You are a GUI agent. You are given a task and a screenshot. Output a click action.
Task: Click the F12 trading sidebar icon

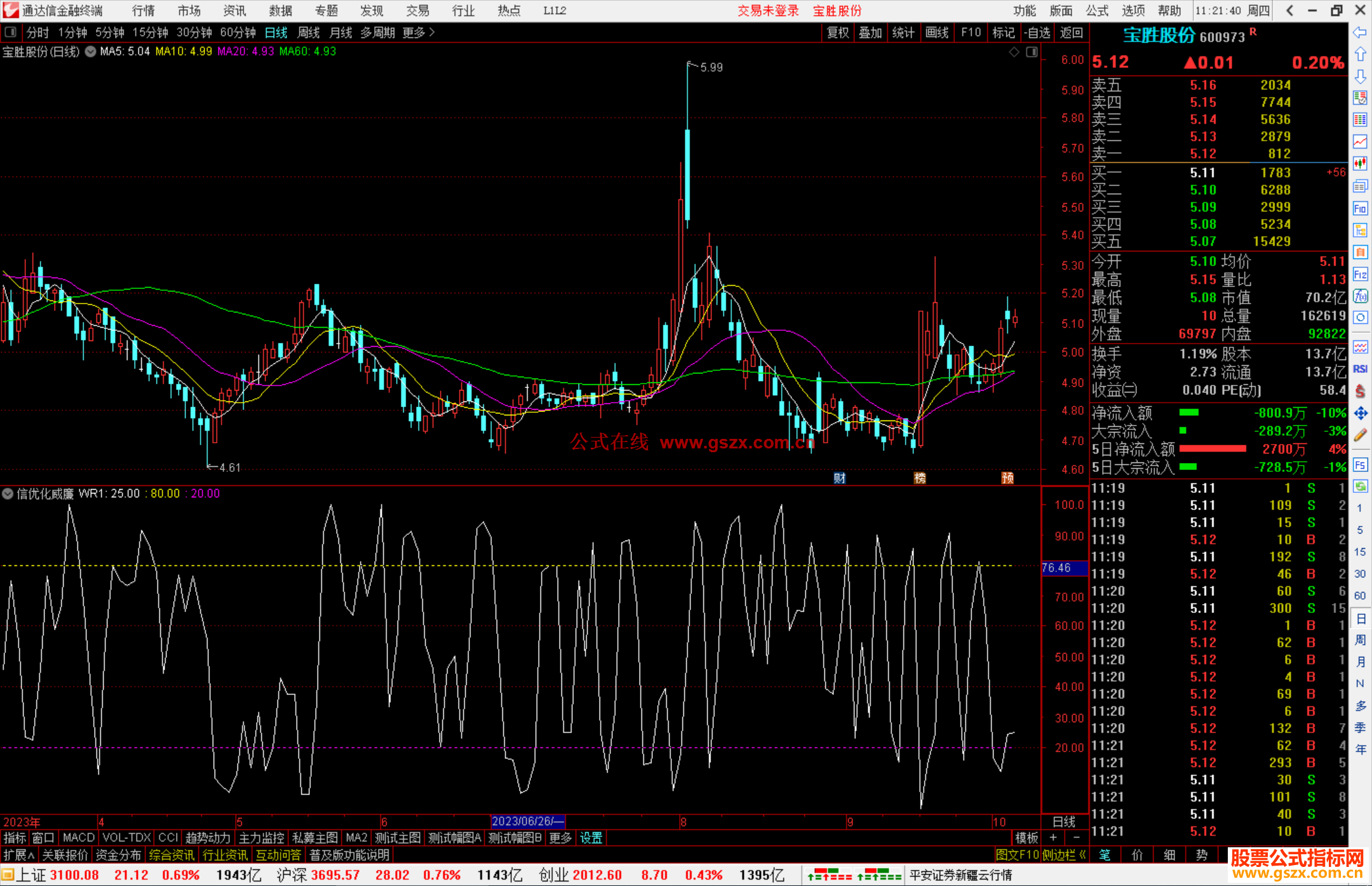1360,274
